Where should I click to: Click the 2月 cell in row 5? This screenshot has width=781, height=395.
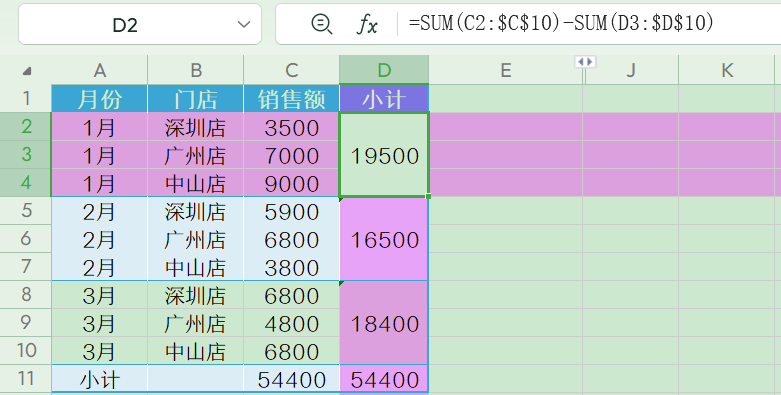pyautogui.click(x=100, y=211)
